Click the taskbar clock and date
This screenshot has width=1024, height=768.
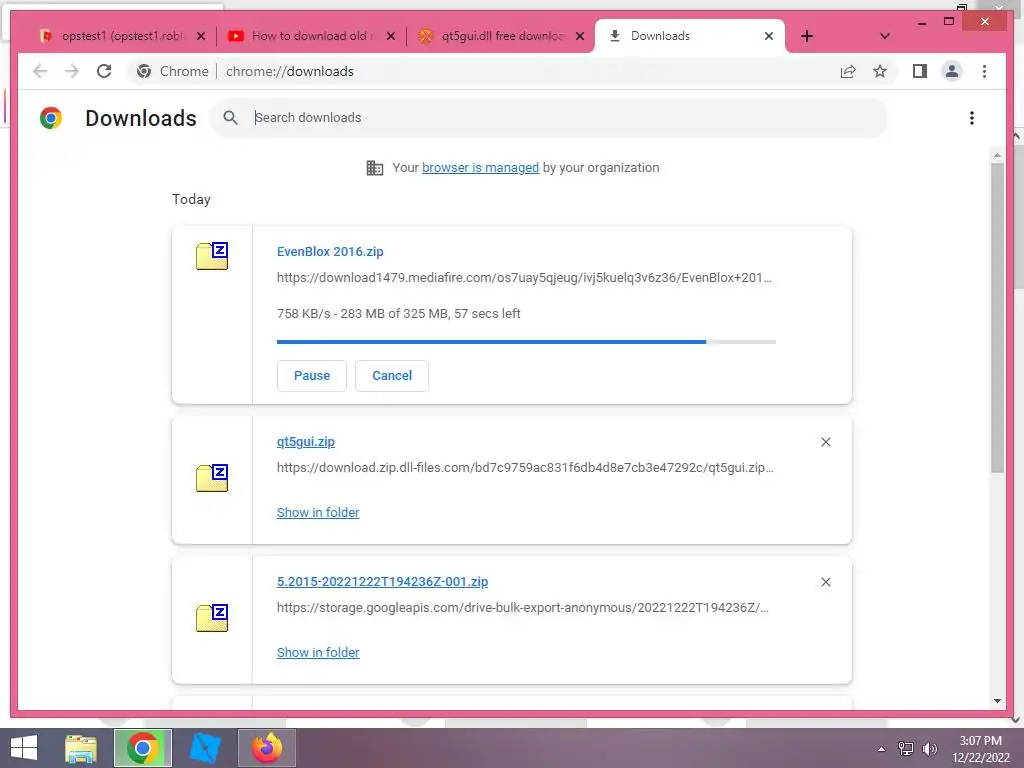[980, 748]
